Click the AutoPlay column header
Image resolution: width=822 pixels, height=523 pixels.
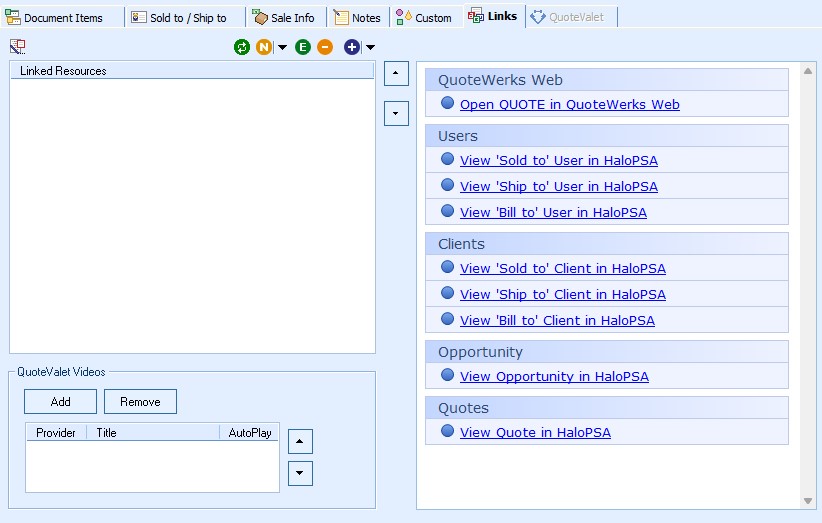(x=249, y=433)
